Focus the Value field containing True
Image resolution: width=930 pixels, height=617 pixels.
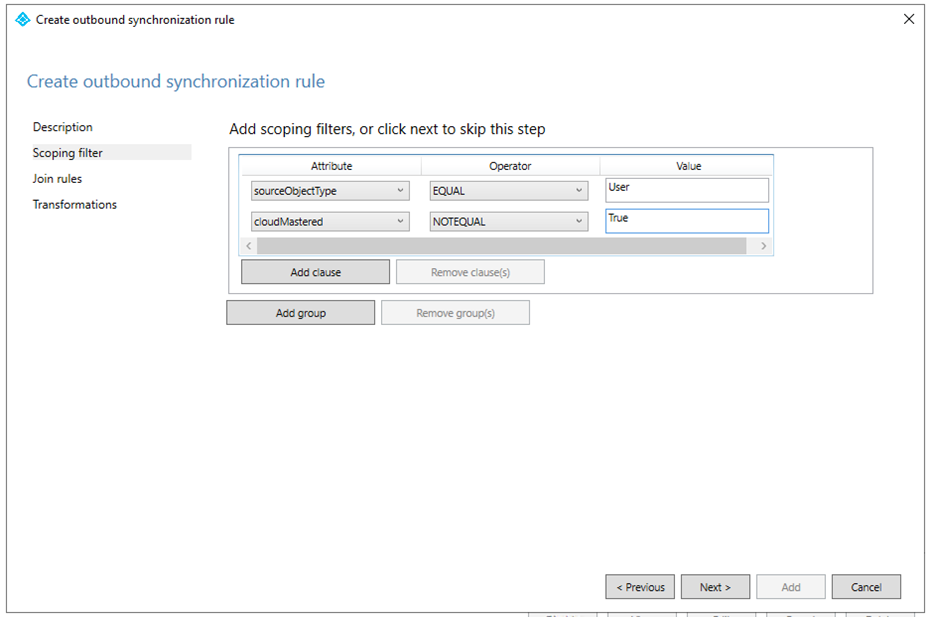point(687,221)
